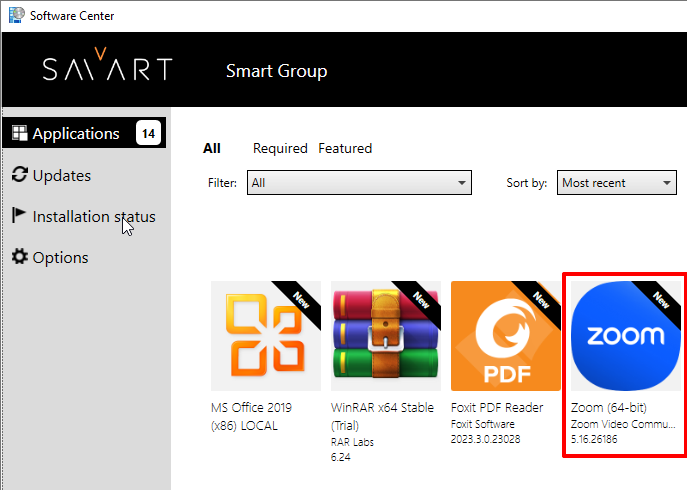The height and width of the screenshot is (490, 687).
Task: Click the Options gear icon
Action: coord(19,258)
